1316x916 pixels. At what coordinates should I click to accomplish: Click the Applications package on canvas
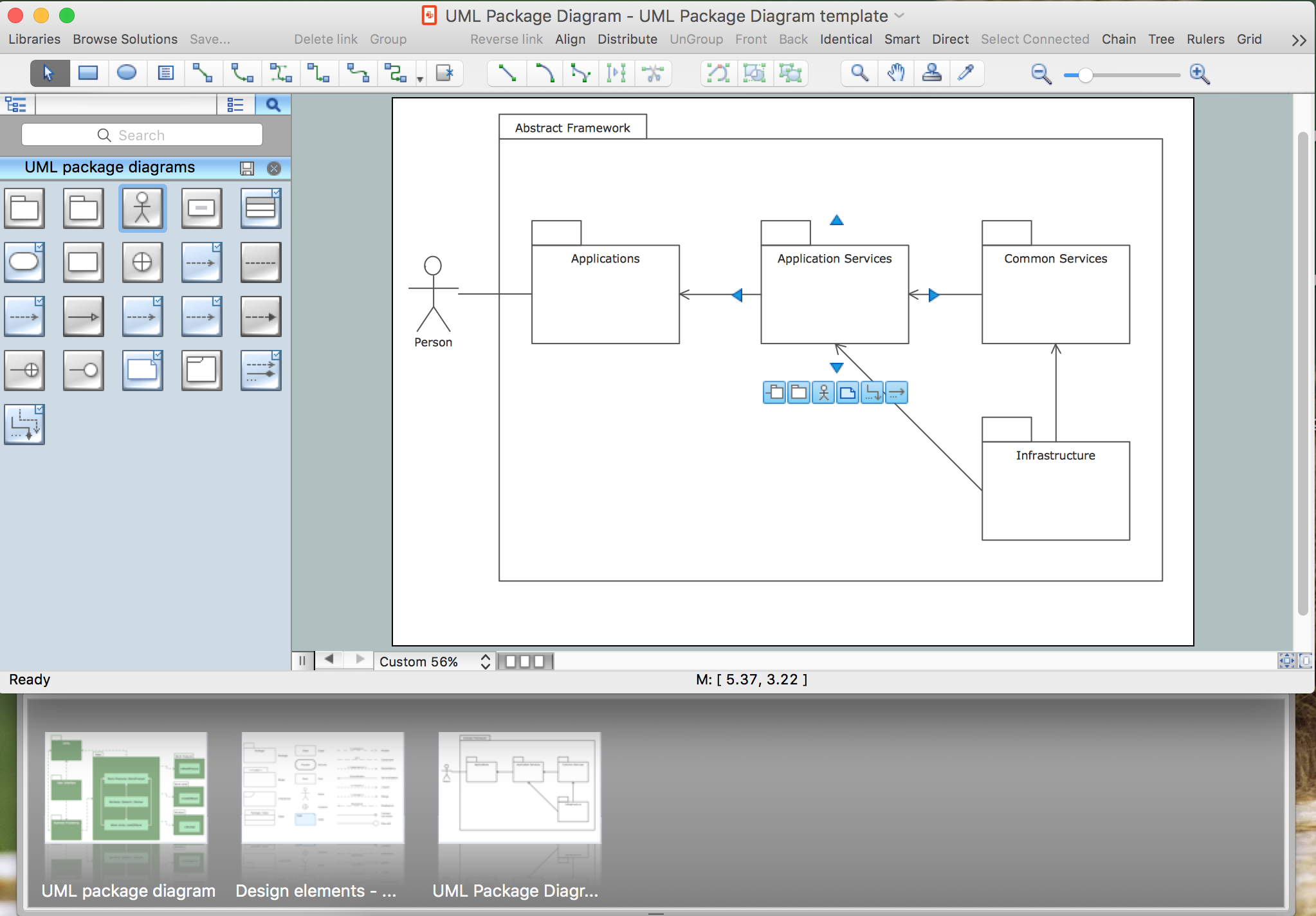click(605, 294)
